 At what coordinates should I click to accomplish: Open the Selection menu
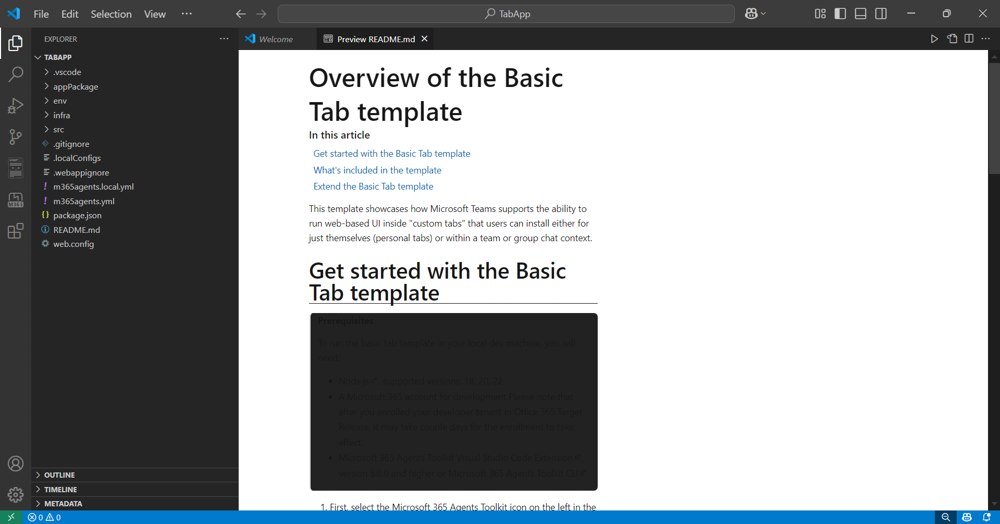(111, 13)
